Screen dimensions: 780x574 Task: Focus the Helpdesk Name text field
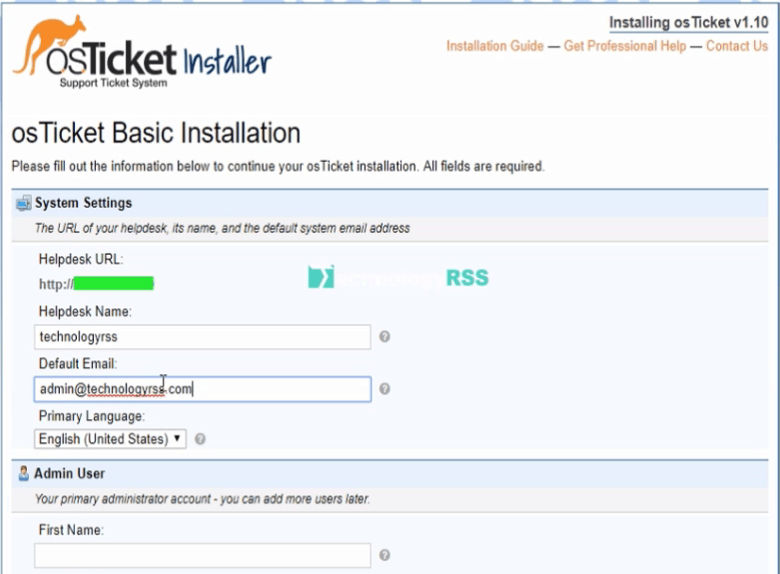point(202,337)
